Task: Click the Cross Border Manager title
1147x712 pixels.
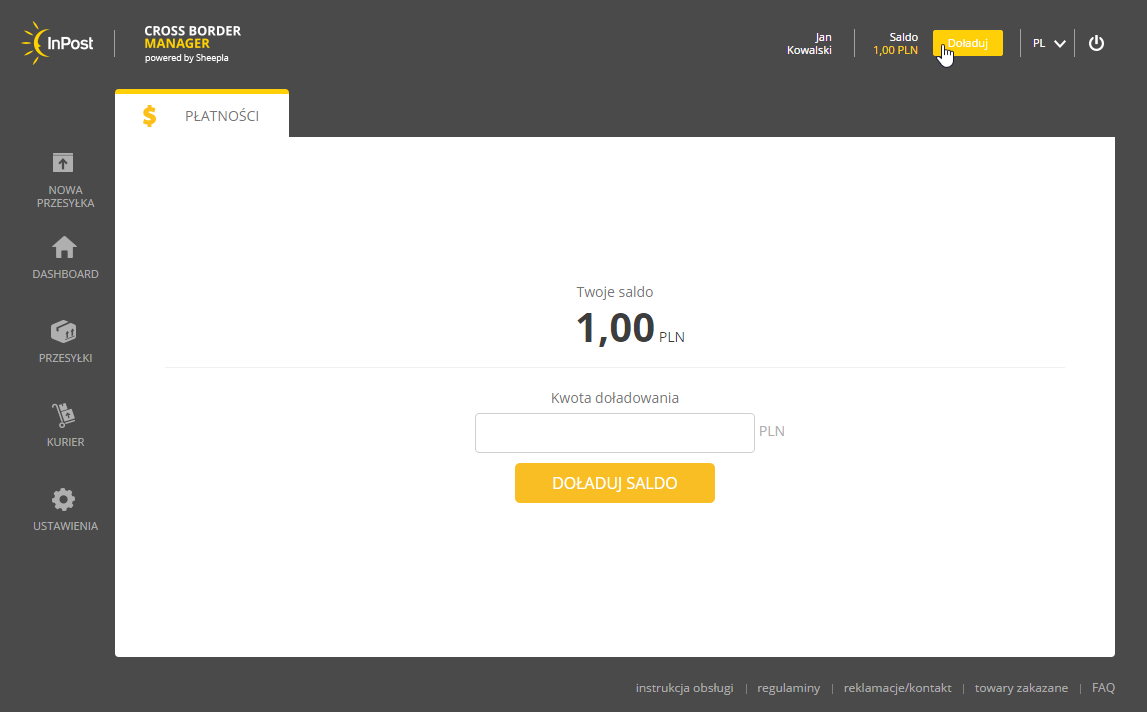Action: 192,37
